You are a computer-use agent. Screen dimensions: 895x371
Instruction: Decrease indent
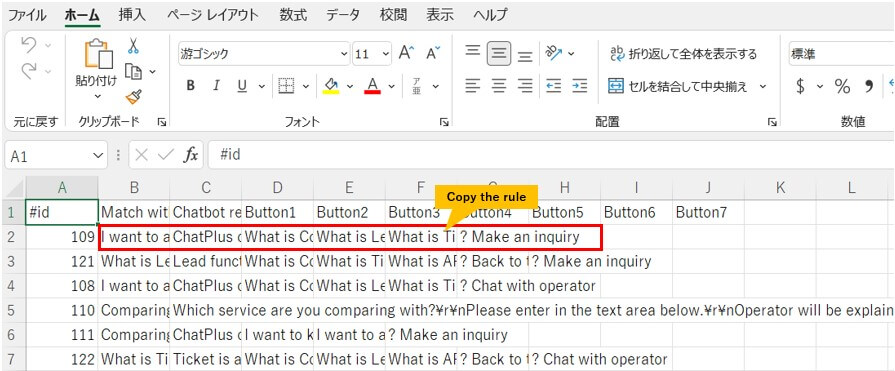pos(554,86)
